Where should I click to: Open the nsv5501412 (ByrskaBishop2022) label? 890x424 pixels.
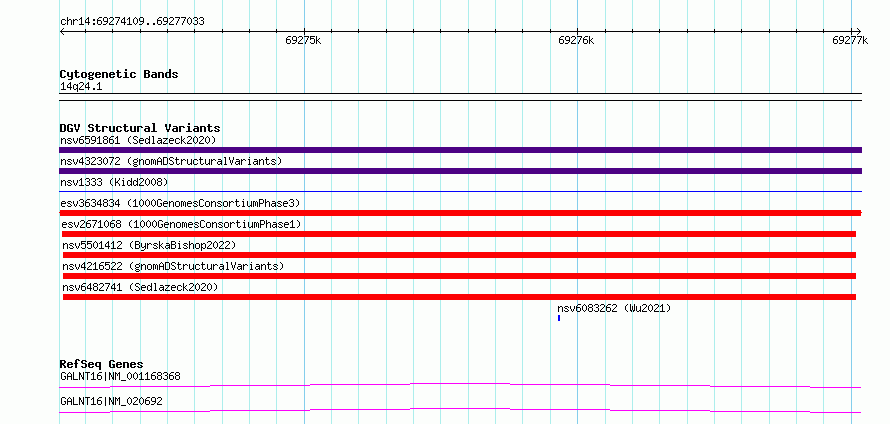pyautogui.click(x=149, y=245)
